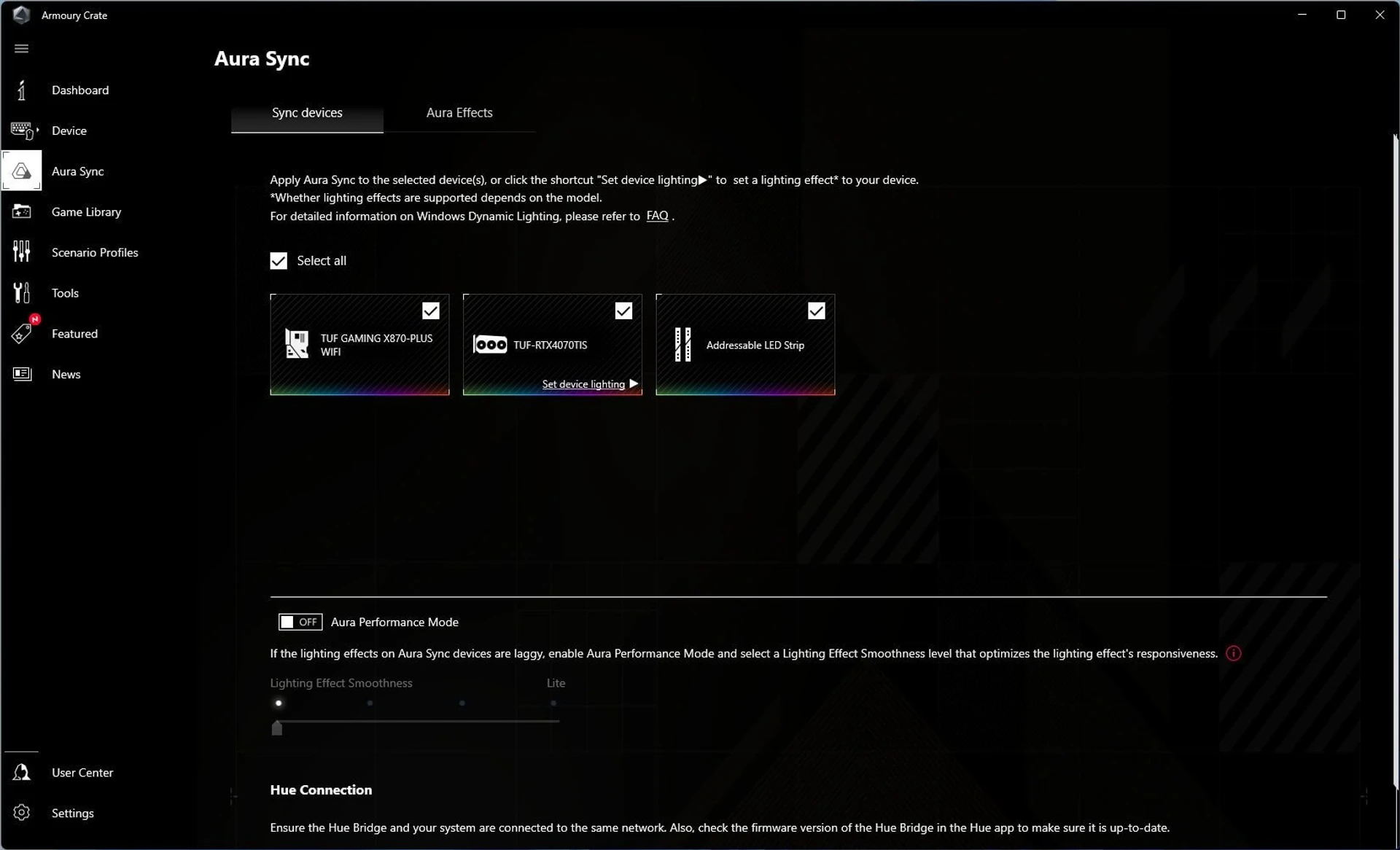Image resolution: width=1400 pixels, height=850 pixels.
Task: Click the second smoothness level dot
Action: (x=370, y=703)
